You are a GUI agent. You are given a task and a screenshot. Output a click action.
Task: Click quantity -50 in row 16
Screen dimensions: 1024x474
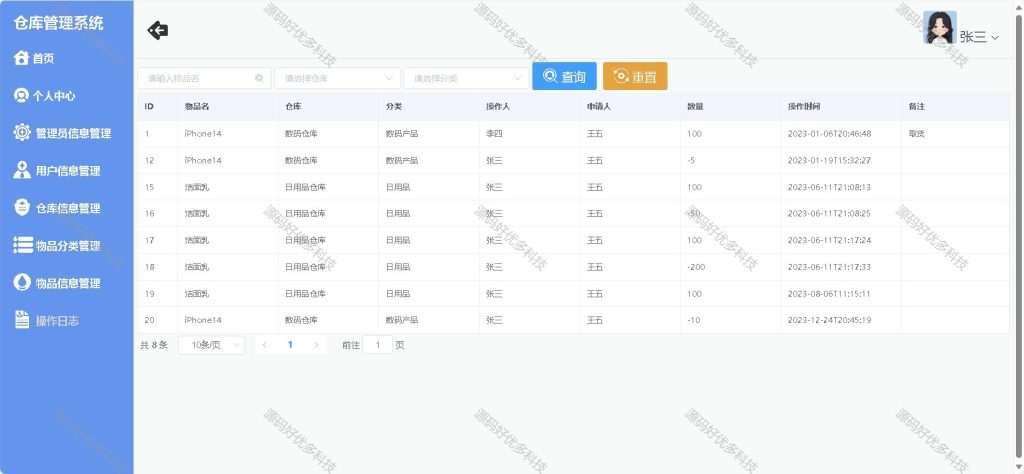(x=694, y=213)
